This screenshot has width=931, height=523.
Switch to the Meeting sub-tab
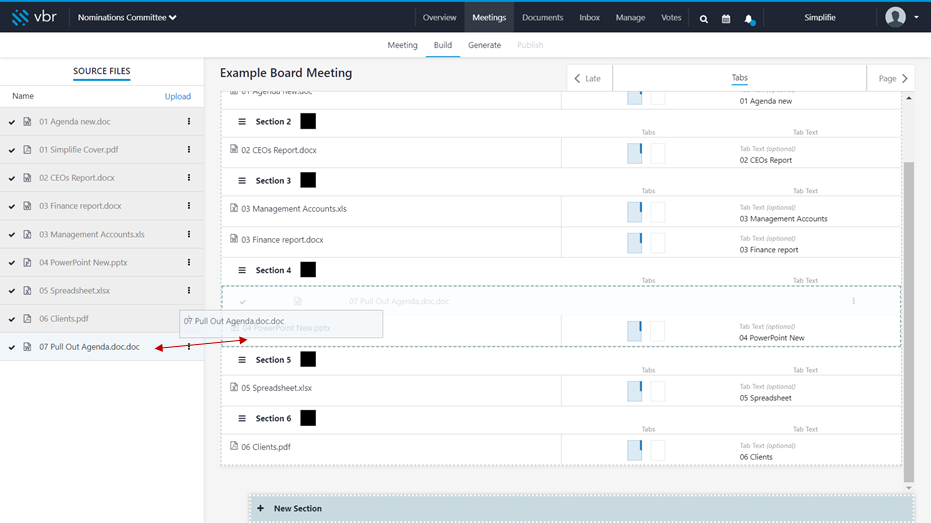(403, 45)
